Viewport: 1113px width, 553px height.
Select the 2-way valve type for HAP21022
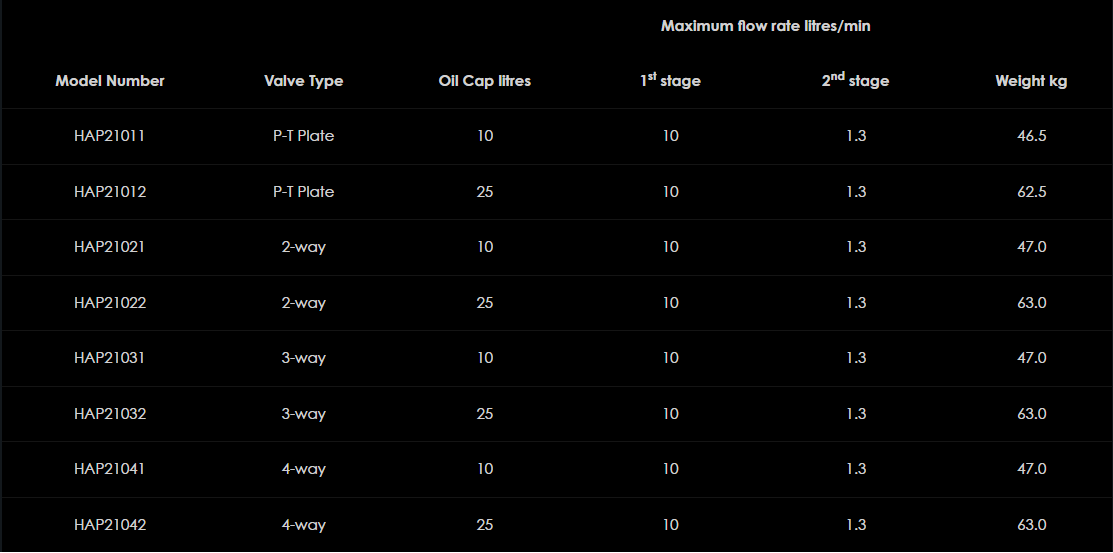(x=303, y=303)
